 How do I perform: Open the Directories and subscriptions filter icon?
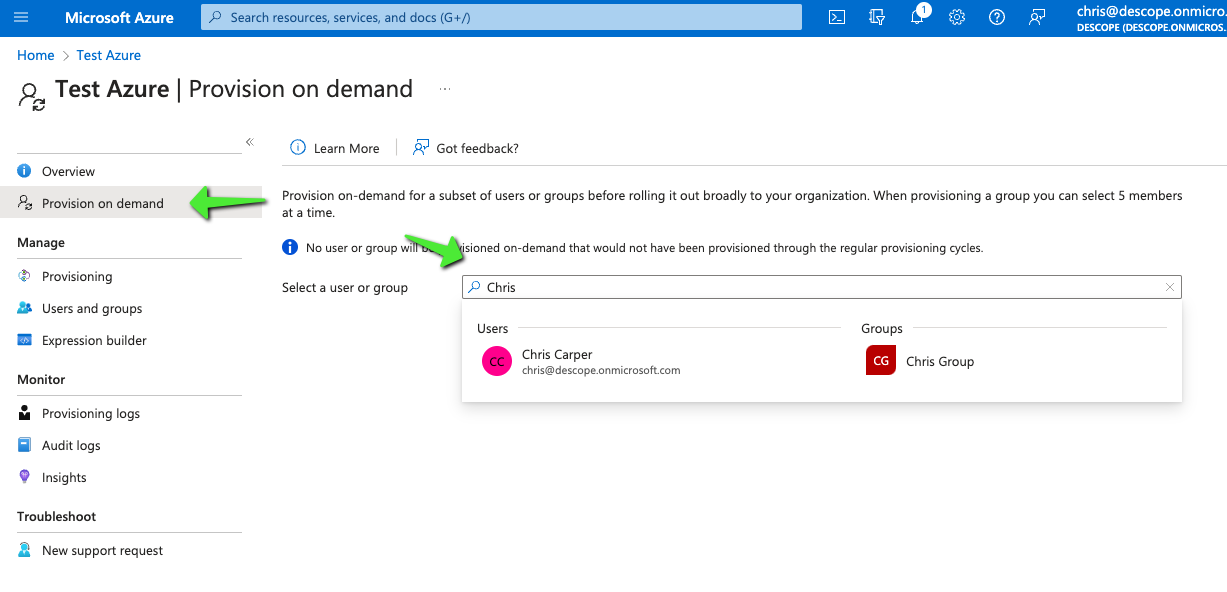click(x=877, y=17)
